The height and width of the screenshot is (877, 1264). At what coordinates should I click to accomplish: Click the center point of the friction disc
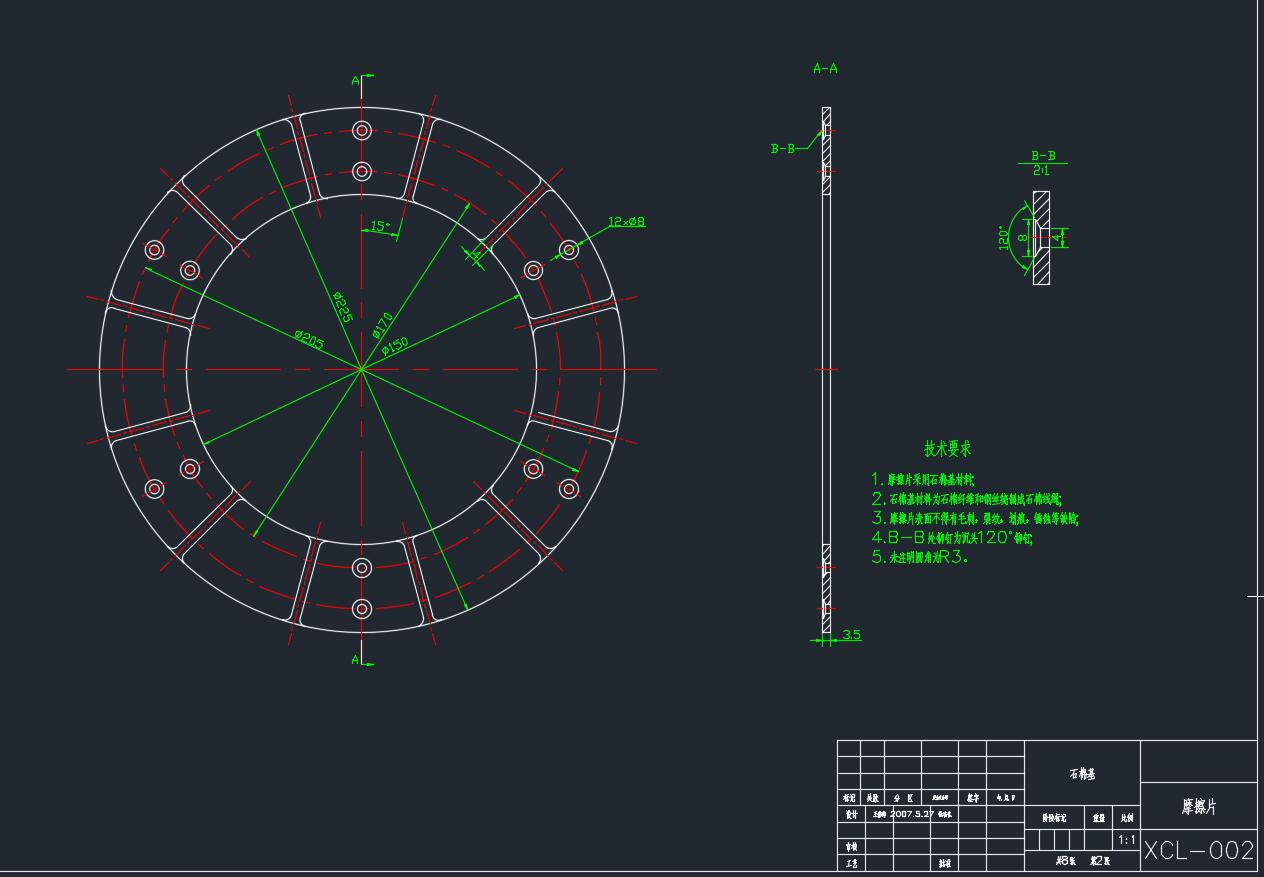click(361, 370)
